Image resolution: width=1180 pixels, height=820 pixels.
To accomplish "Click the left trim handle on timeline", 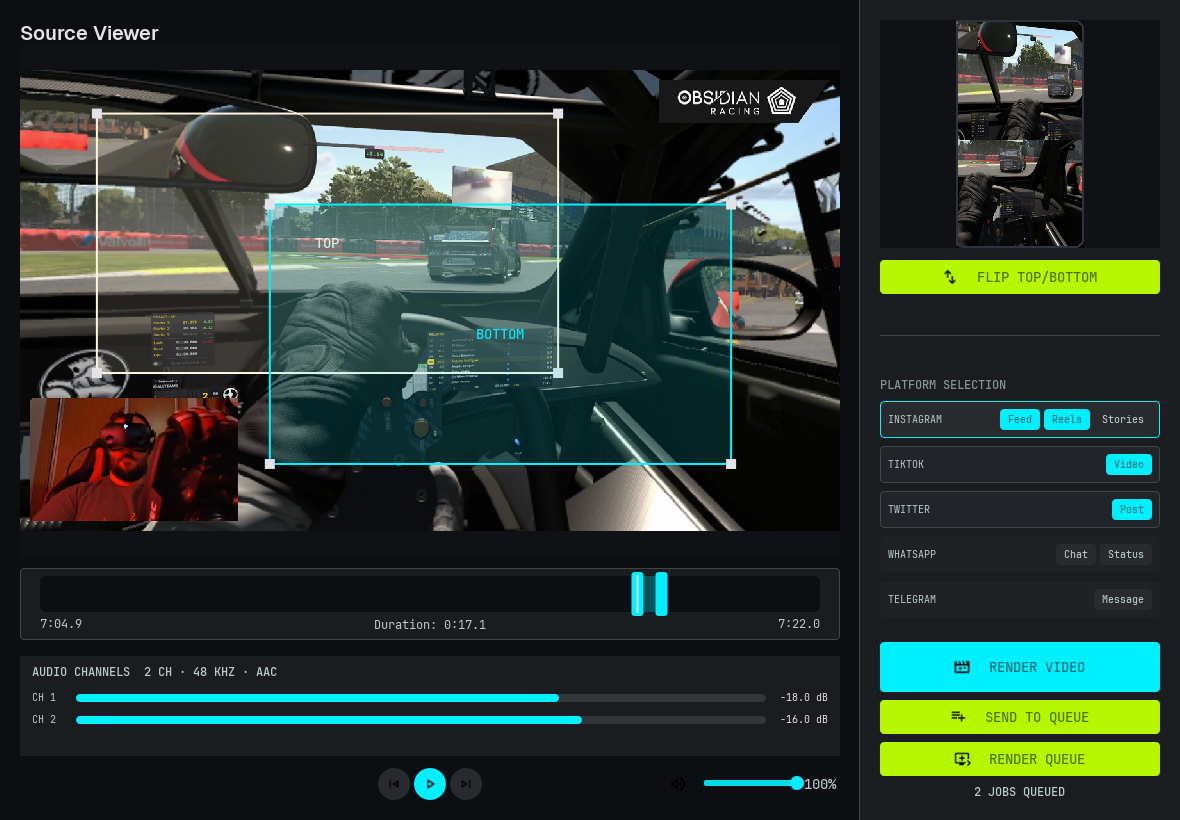I will point(637,594).
